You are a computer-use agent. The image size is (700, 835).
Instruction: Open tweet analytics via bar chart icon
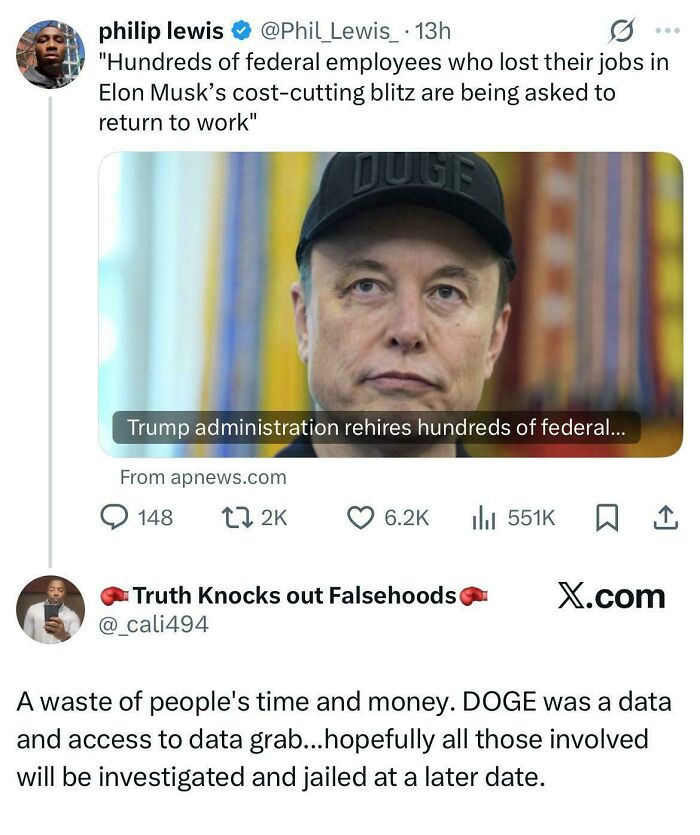point(483,511)
